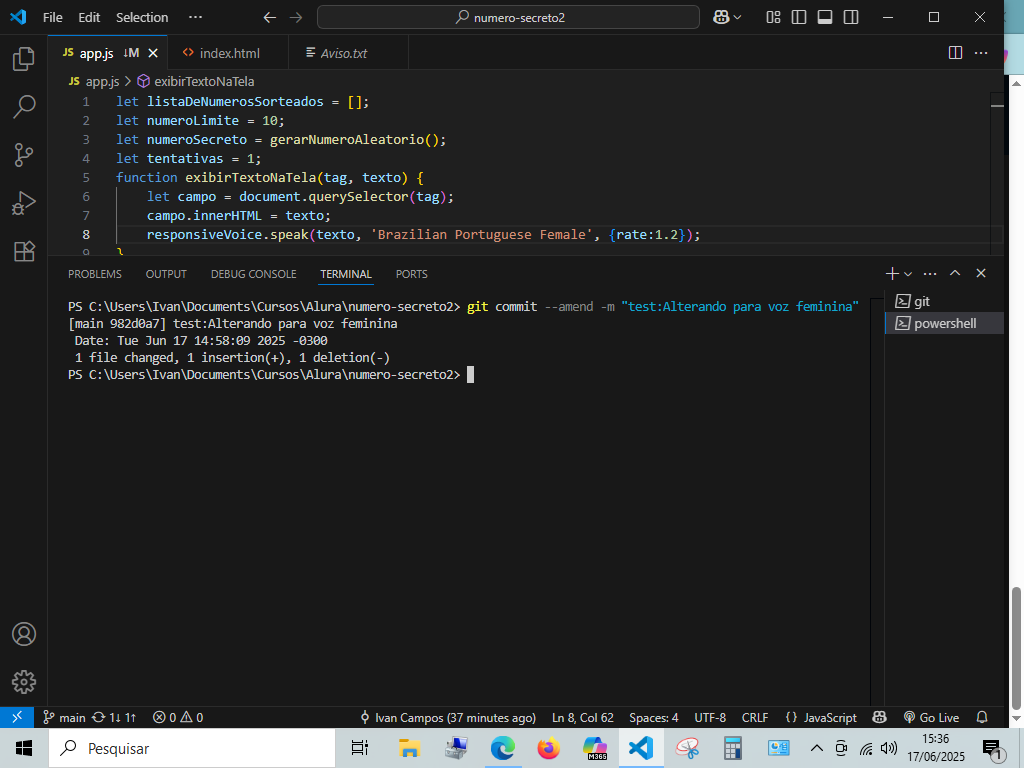Viewport: 1024px width, 768px height.
Task: Click the remote window indicator in the status bar
Action: 17,717
